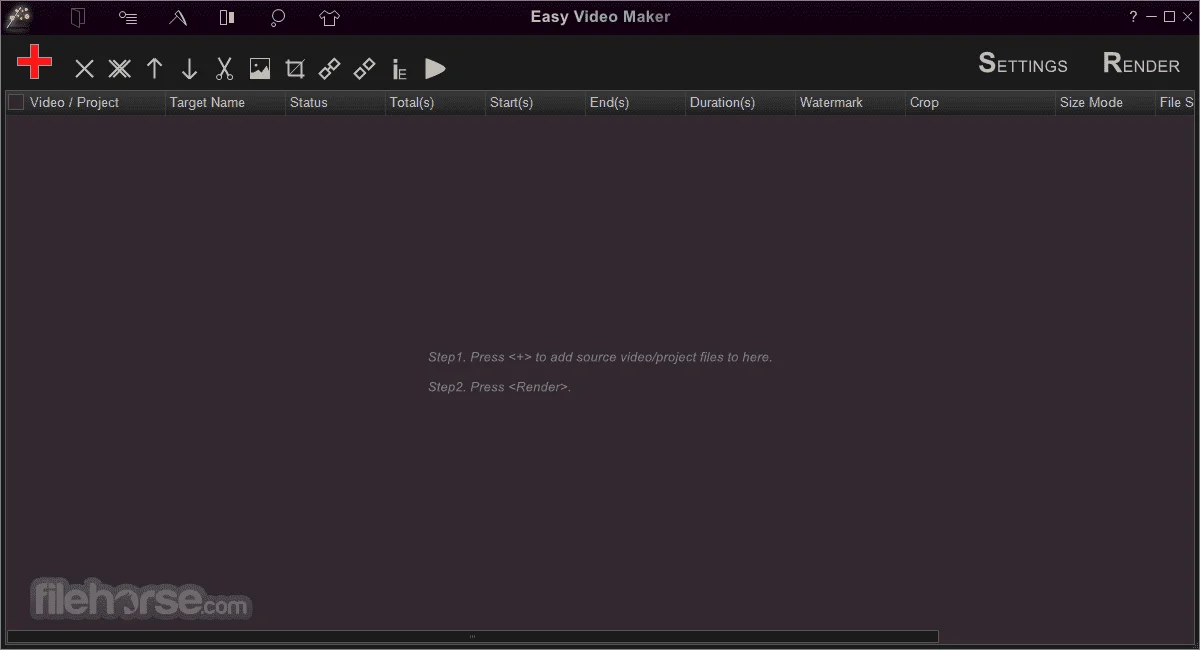Click the Render button

pyautogui.click(x=1141, y=64)
